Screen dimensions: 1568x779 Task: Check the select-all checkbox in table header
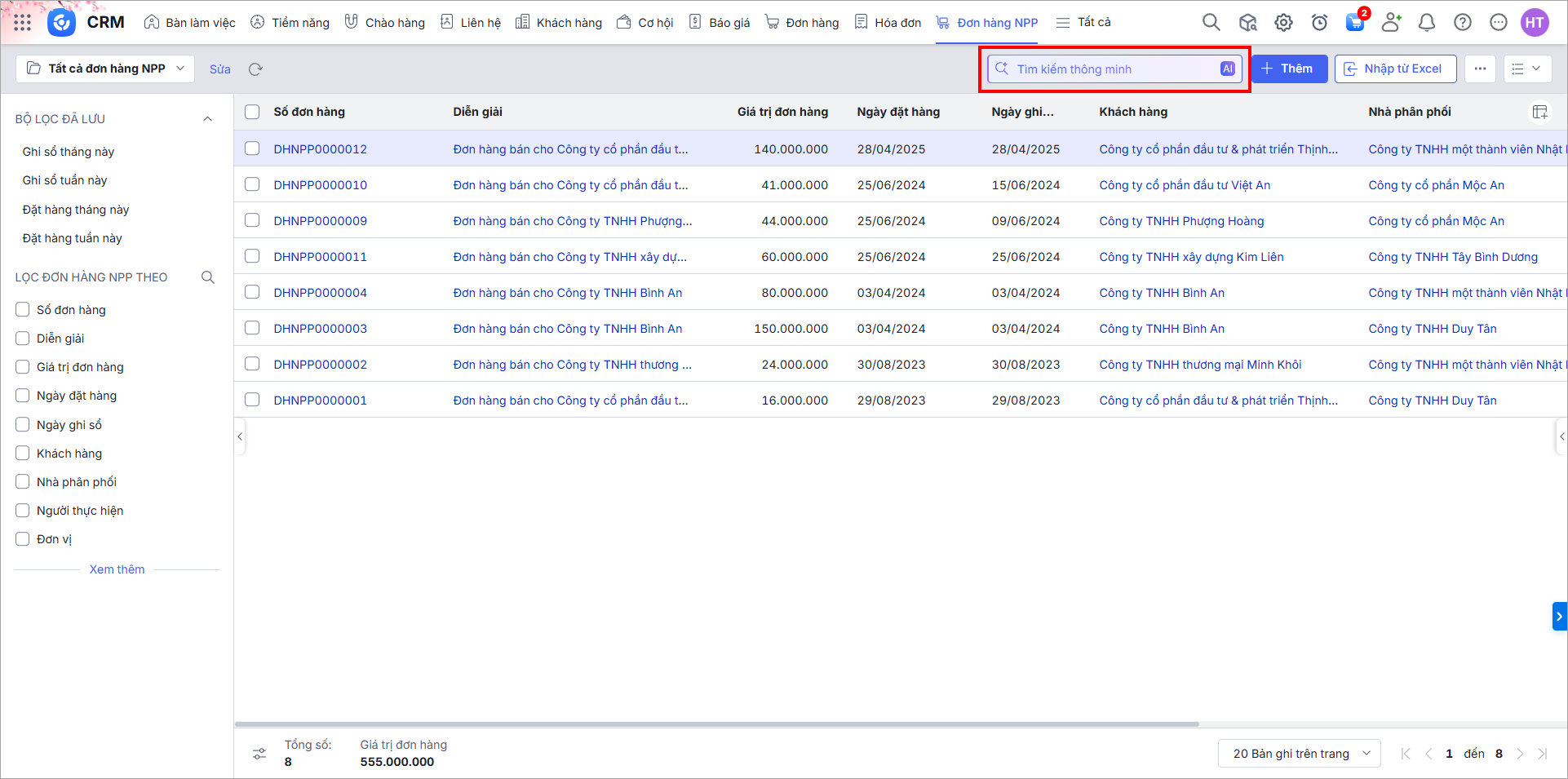tap(252, 112)
